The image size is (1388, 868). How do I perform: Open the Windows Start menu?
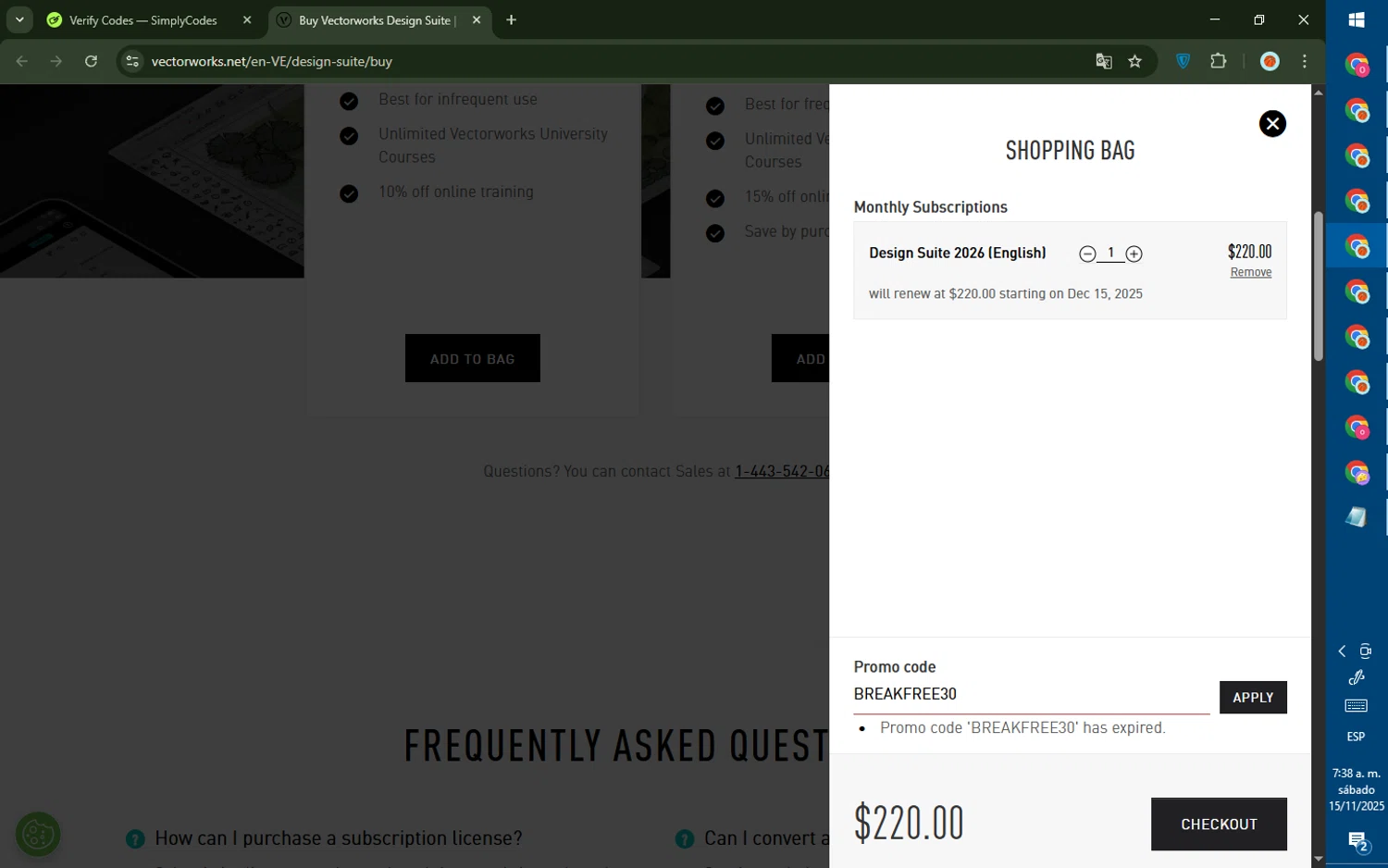pos(1357,19)
